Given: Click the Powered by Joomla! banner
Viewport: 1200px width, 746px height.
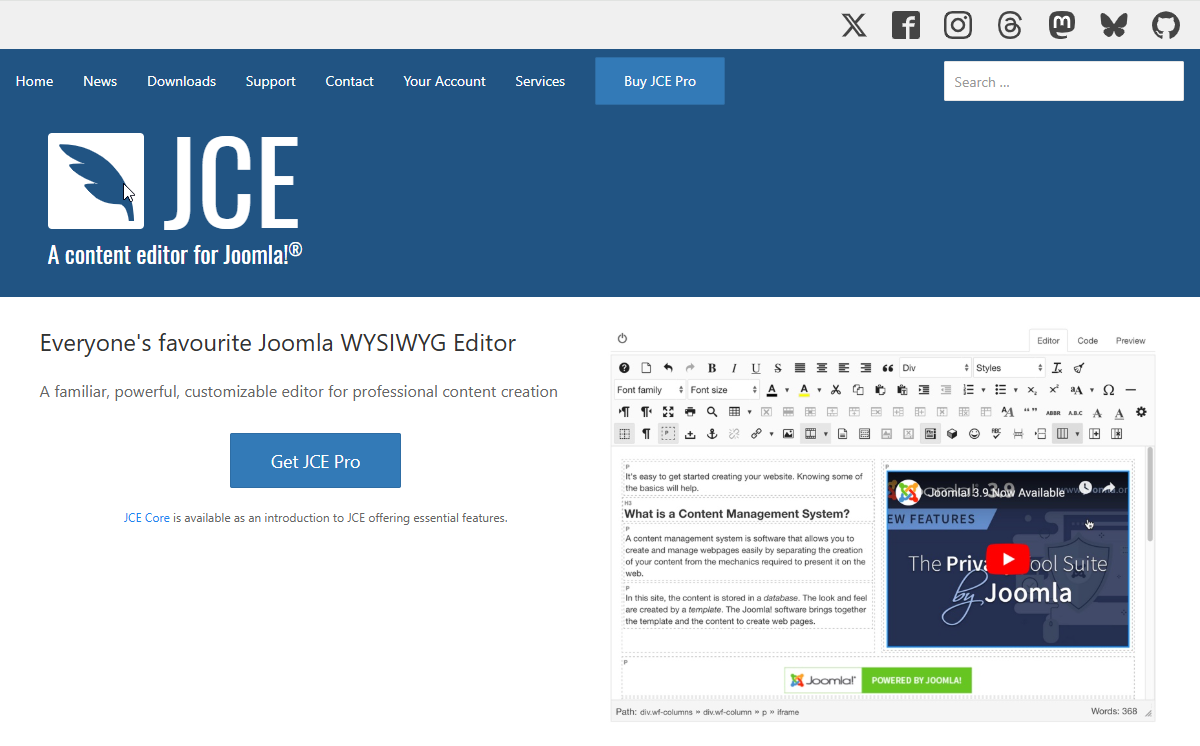Looking at the screenshot, I should (878, 680).
